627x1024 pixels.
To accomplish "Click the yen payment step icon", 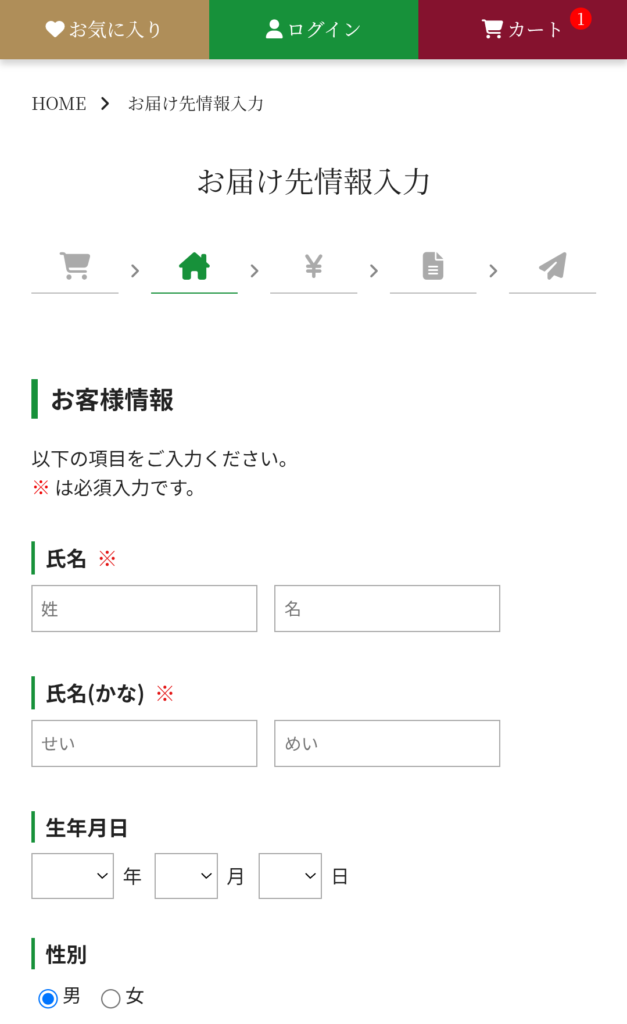I will [x=313, y=266].
